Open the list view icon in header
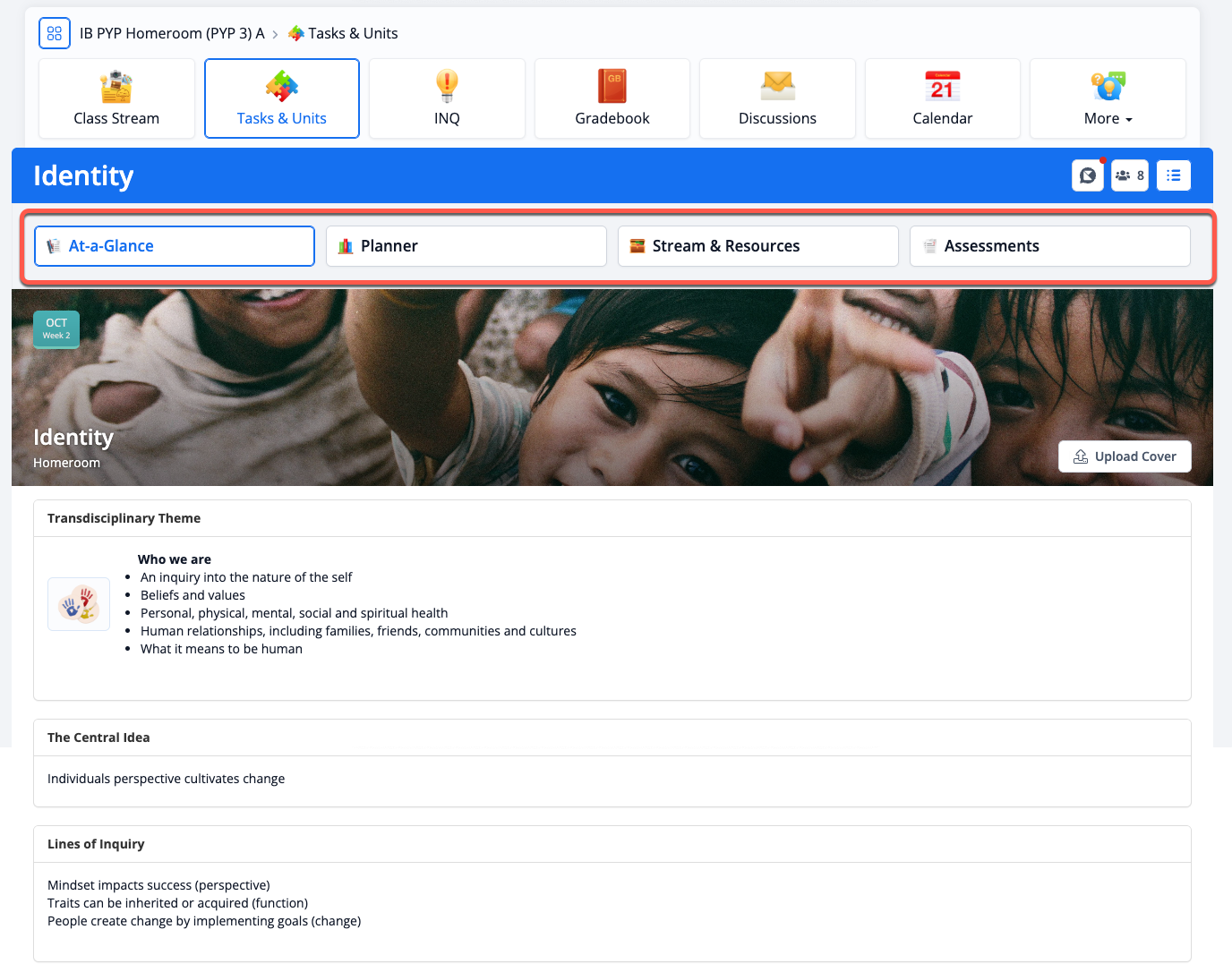The width and height of the screenshot is (1232, 972). [1173, 175]
